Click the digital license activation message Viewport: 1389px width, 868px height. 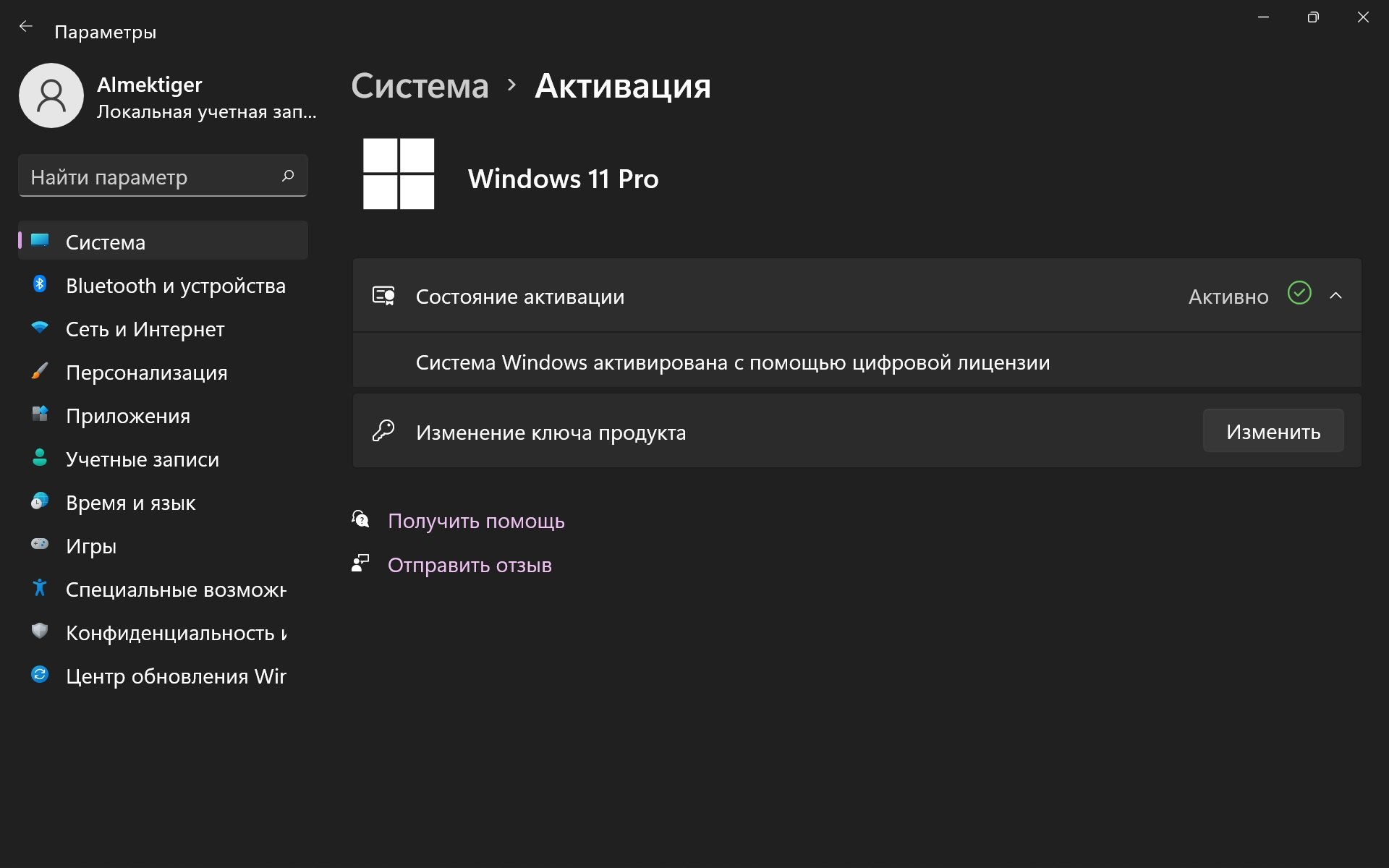pyautogui.click(x=732, y=362)
